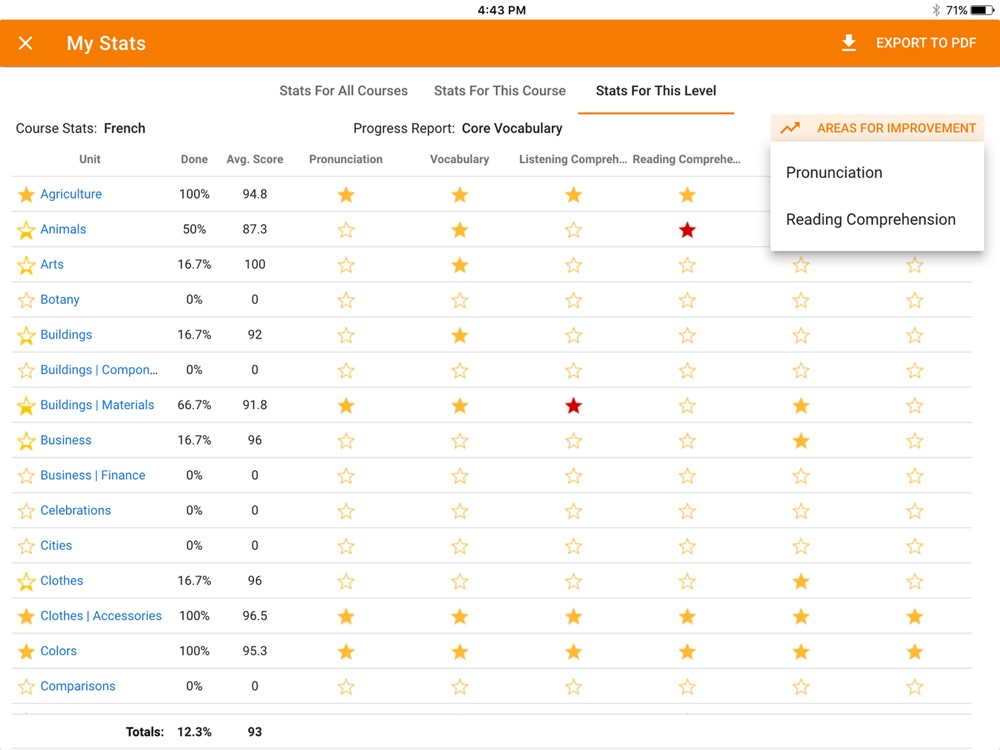Click the red Listening star for Buildings | Materials

coord(573,406)
